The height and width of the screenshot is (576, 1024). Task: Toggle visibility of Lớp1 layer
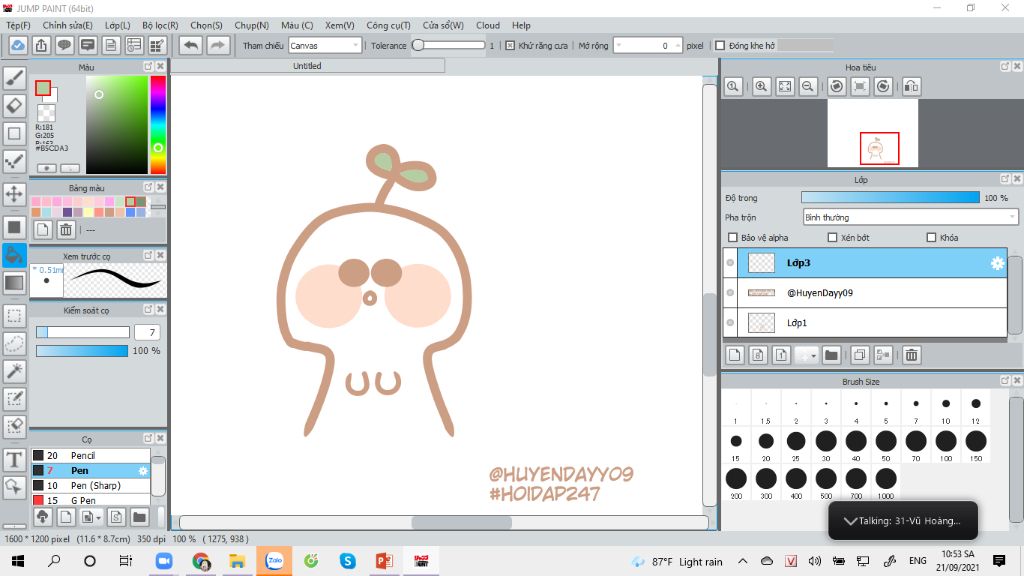pyautogui.click(x=730, y=323)
